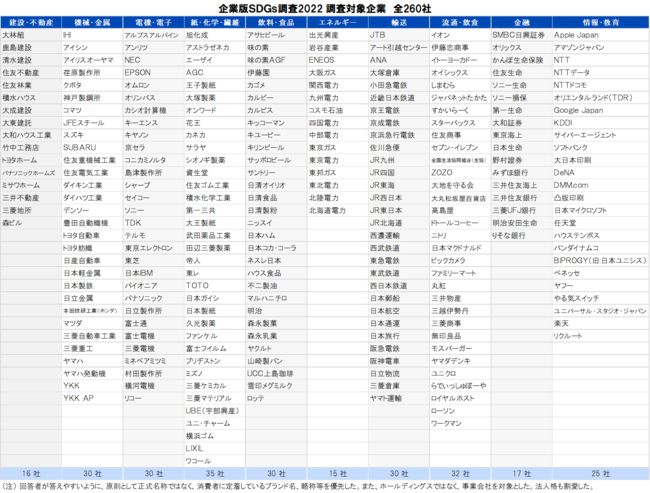Click the 情報・教育 column header

coord(601,22)
